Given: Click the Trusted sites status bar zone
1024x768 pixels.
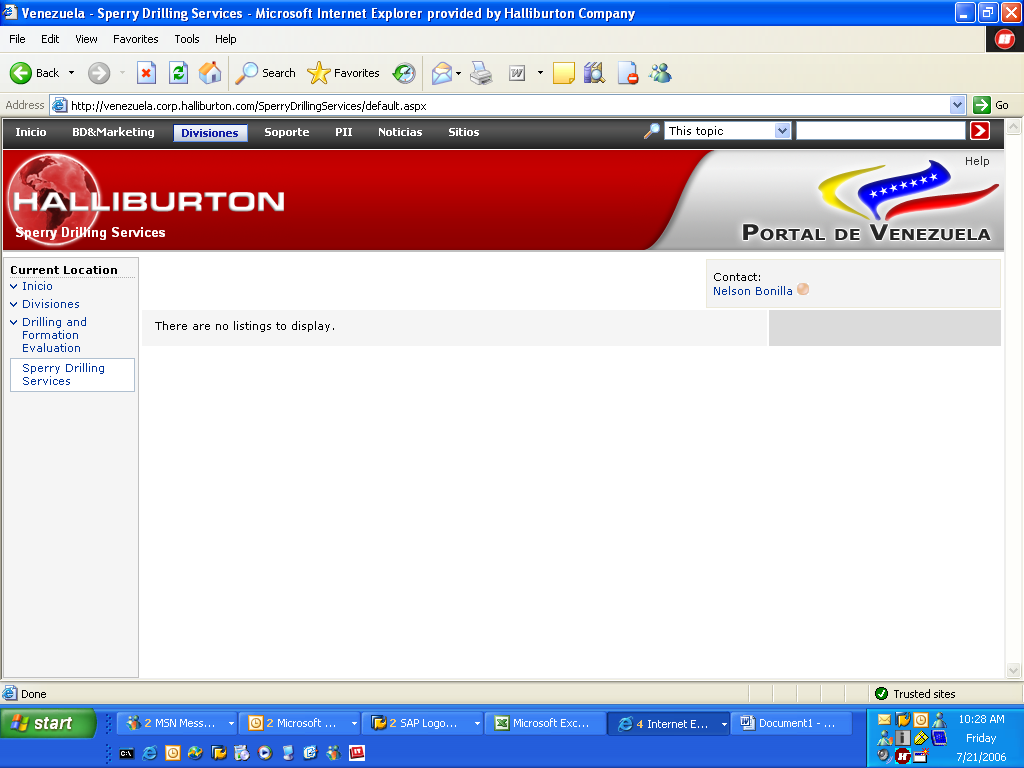Looking at the screenshot, I should coord(916,694).
